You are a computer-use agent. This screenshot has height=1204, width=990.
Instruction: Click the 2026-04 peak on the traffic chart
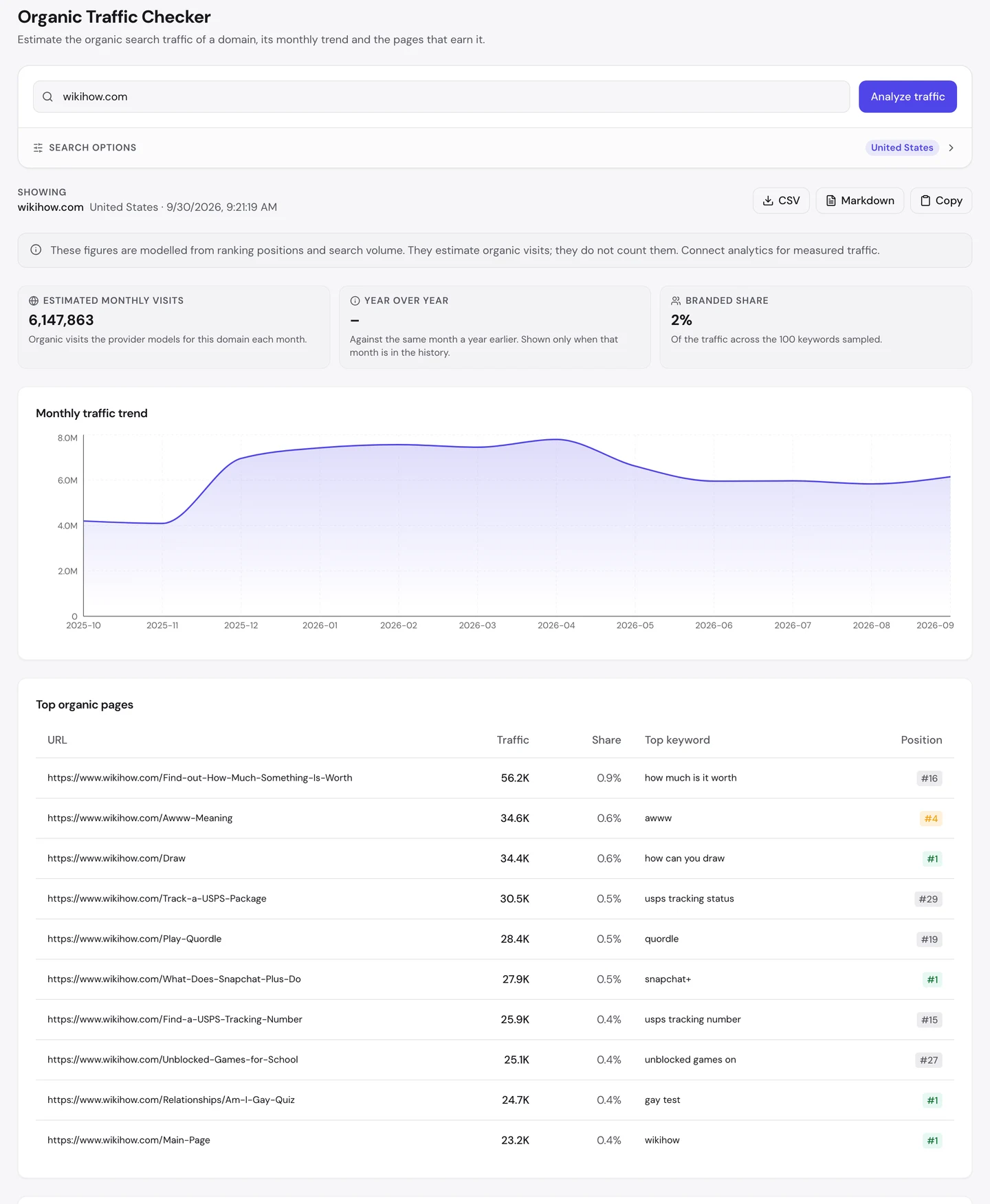point(556,439)
